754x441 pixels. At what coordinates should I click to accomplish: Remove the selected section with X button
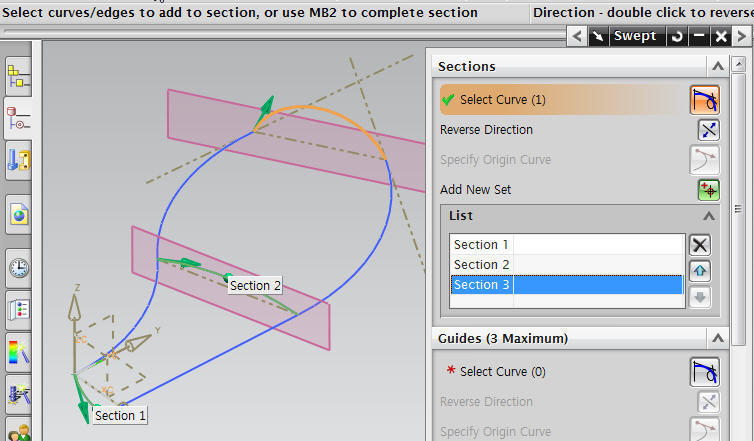(x=700, y=245)
